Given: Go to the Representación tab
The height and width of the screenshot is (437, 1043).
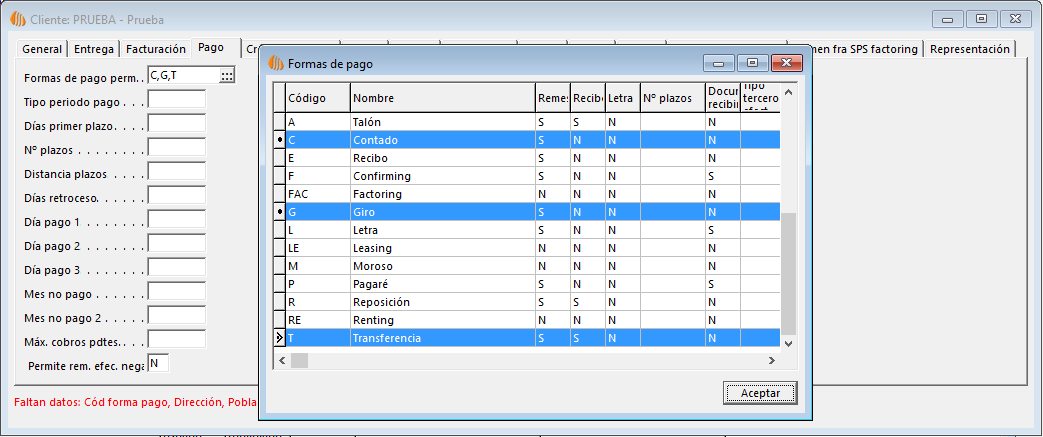Looking at the screenshot, I should click(969, 49).
